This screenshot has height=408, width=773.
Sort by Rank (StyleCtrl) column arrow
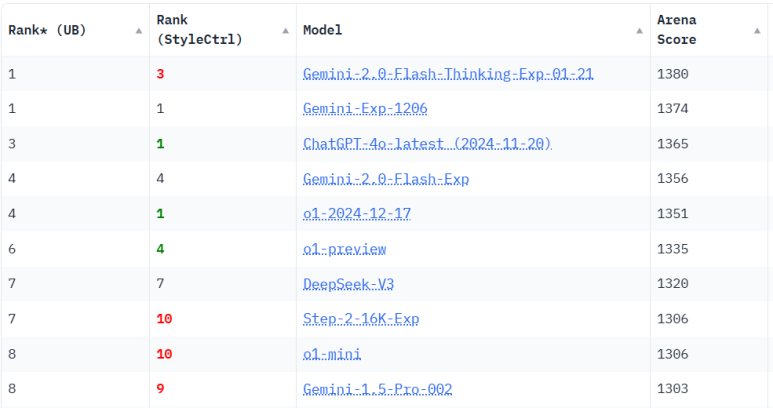click(285, 31)
